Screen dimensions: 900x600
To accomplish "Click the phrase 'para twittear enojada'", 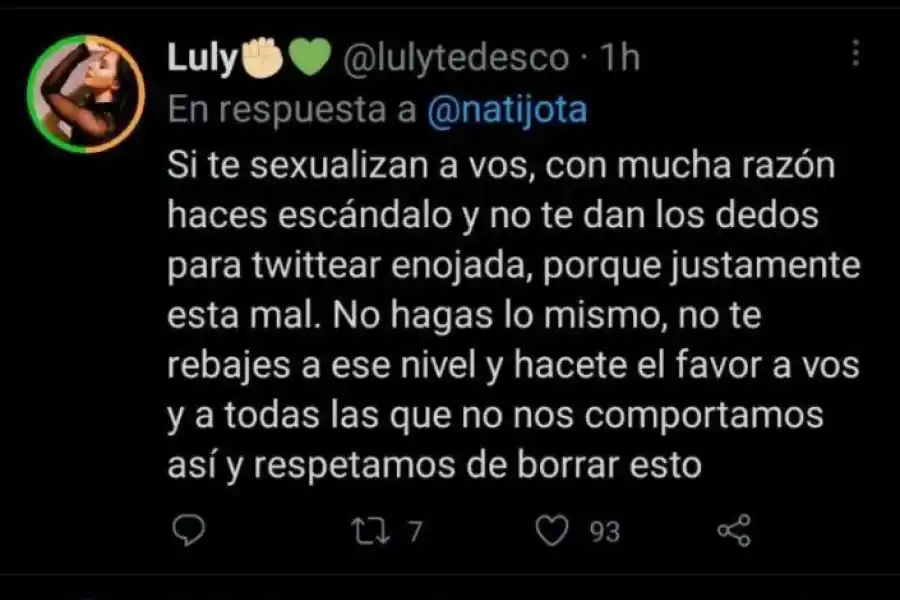I will coord(347,266).
